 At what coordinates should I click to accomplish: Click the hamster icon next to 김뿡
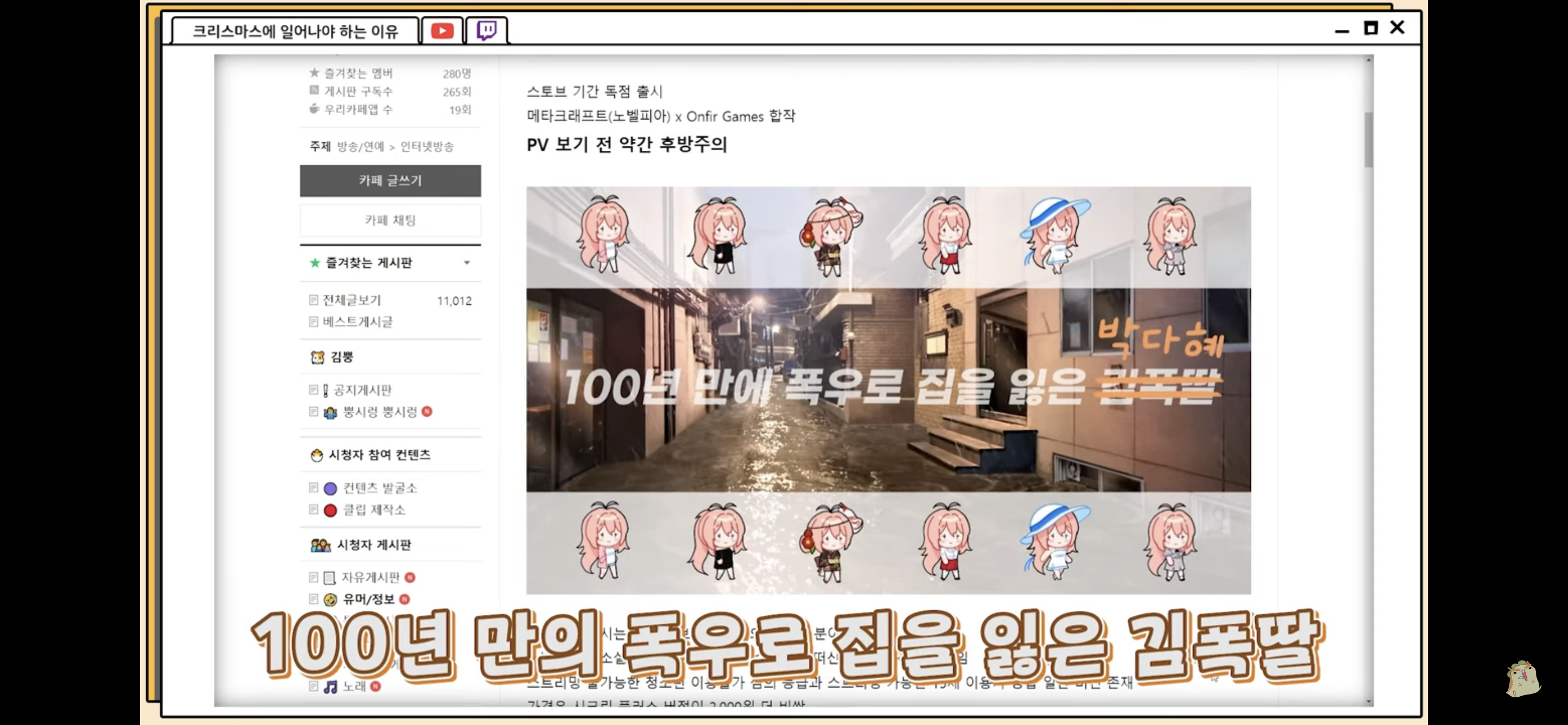point(317,357)
